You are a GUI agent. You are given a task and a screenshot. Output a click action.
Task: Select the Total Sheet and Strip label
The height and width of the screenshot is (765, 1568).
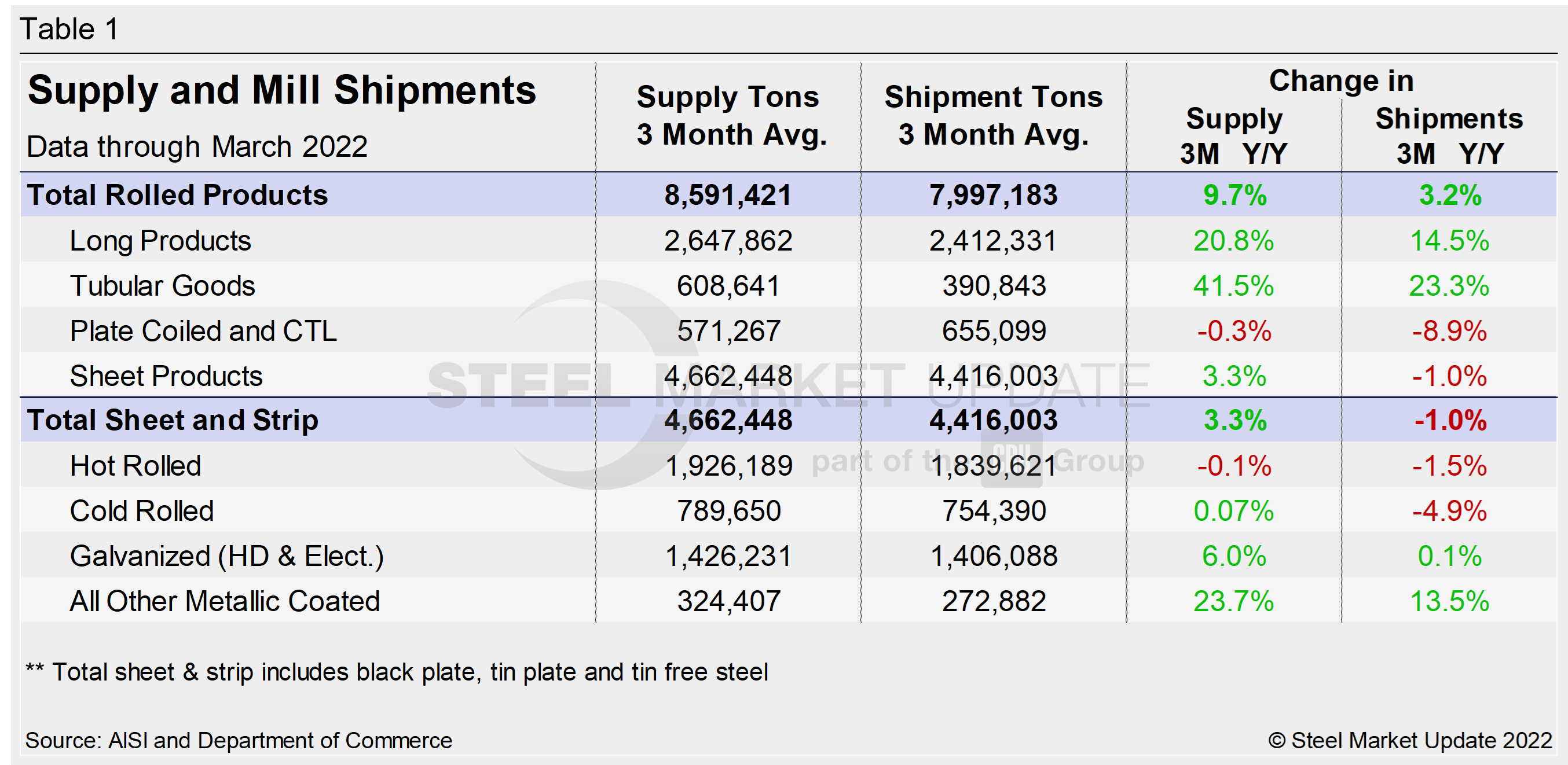pyautogui.click(x=173, y=420)
